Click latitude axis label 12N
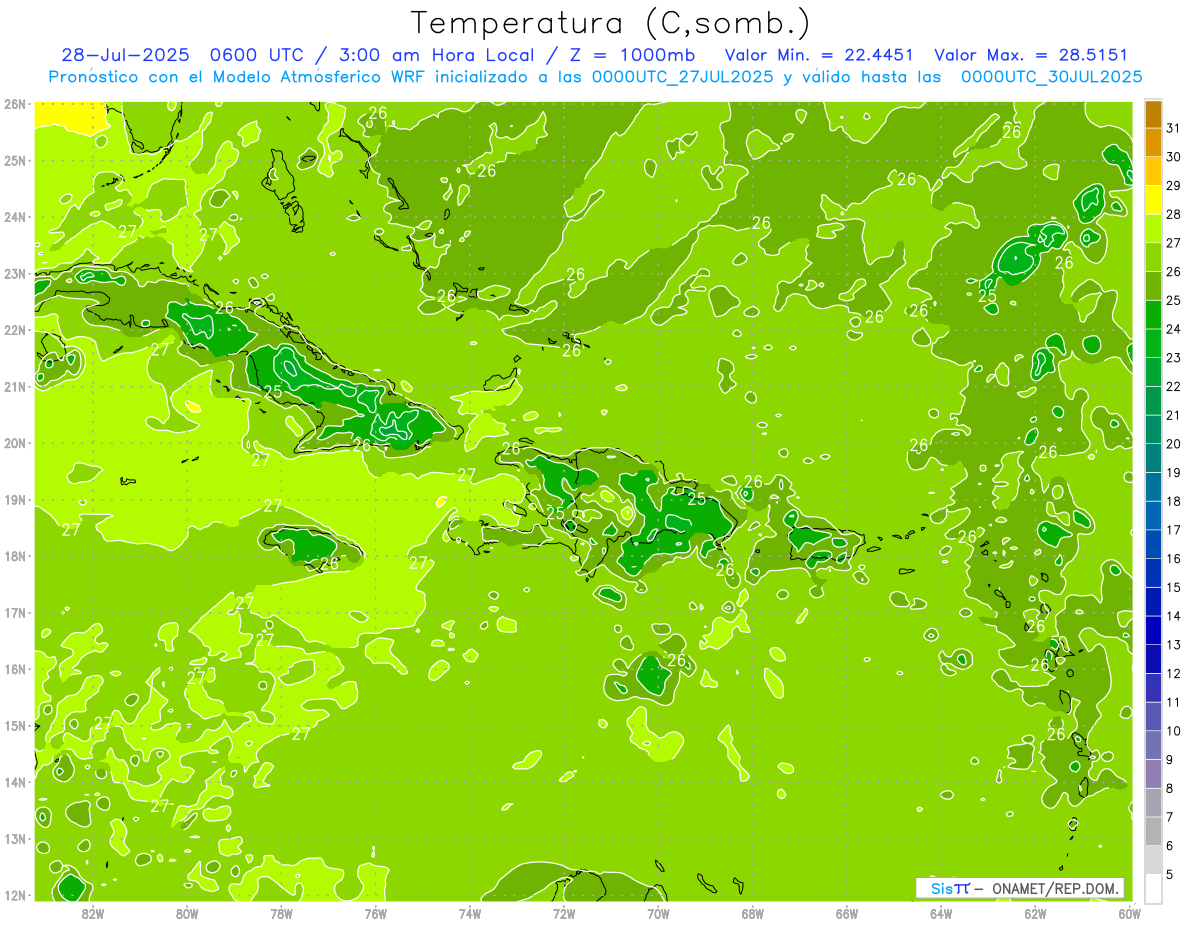1200x927 pixels. [16, 895]
